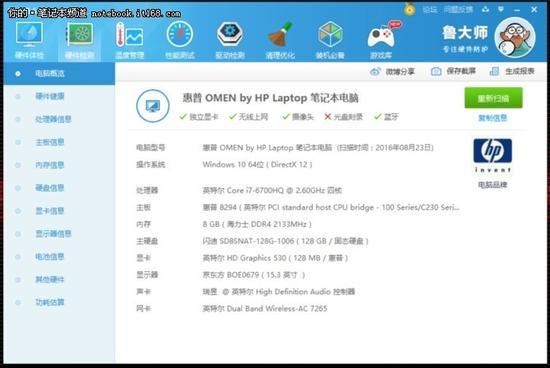Click the High Definition Audio sound card value

point(279,292)
